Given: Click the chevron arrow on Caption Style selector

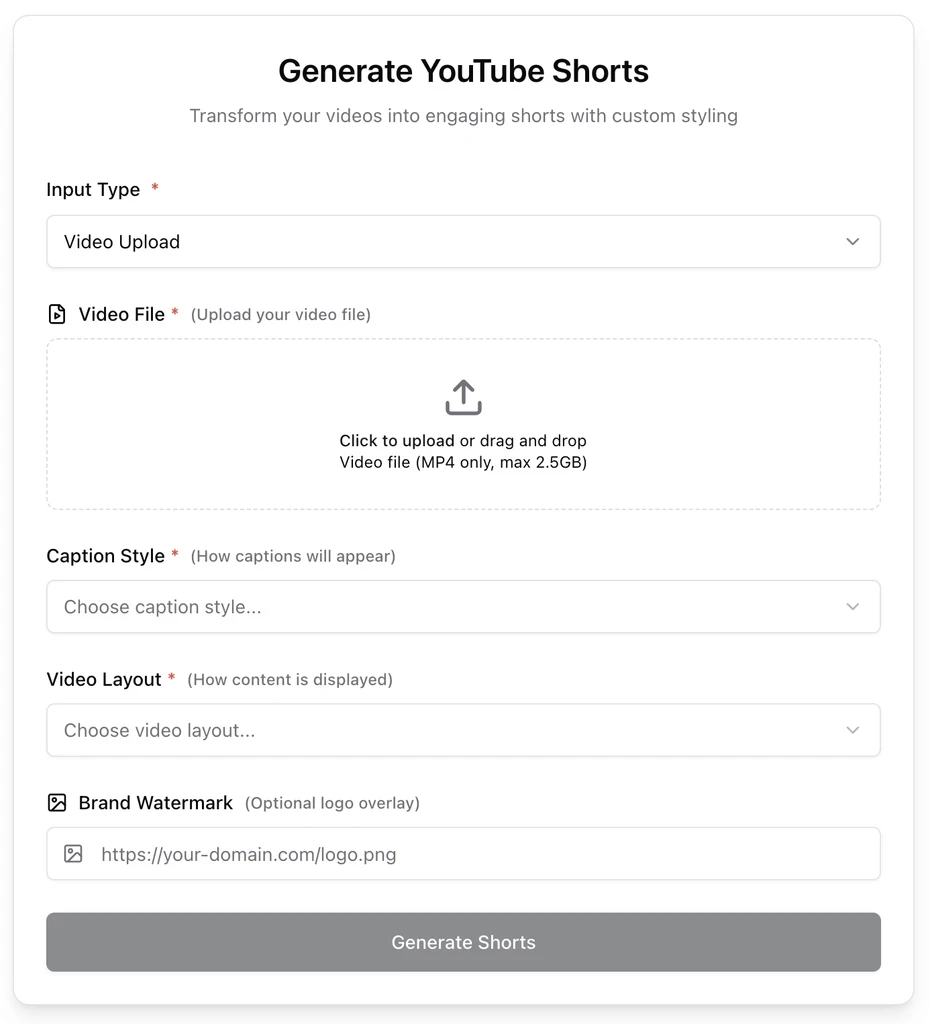Looking at the screenshot, I should click(x=852, y=607).
